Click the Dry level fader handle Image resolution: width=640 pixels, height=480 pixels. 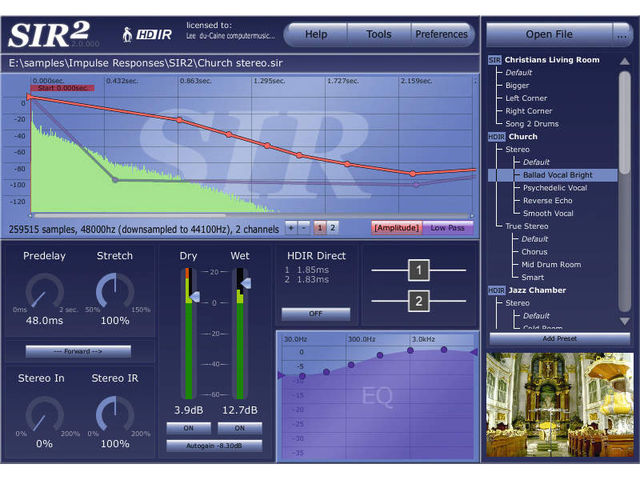point(195,297)
